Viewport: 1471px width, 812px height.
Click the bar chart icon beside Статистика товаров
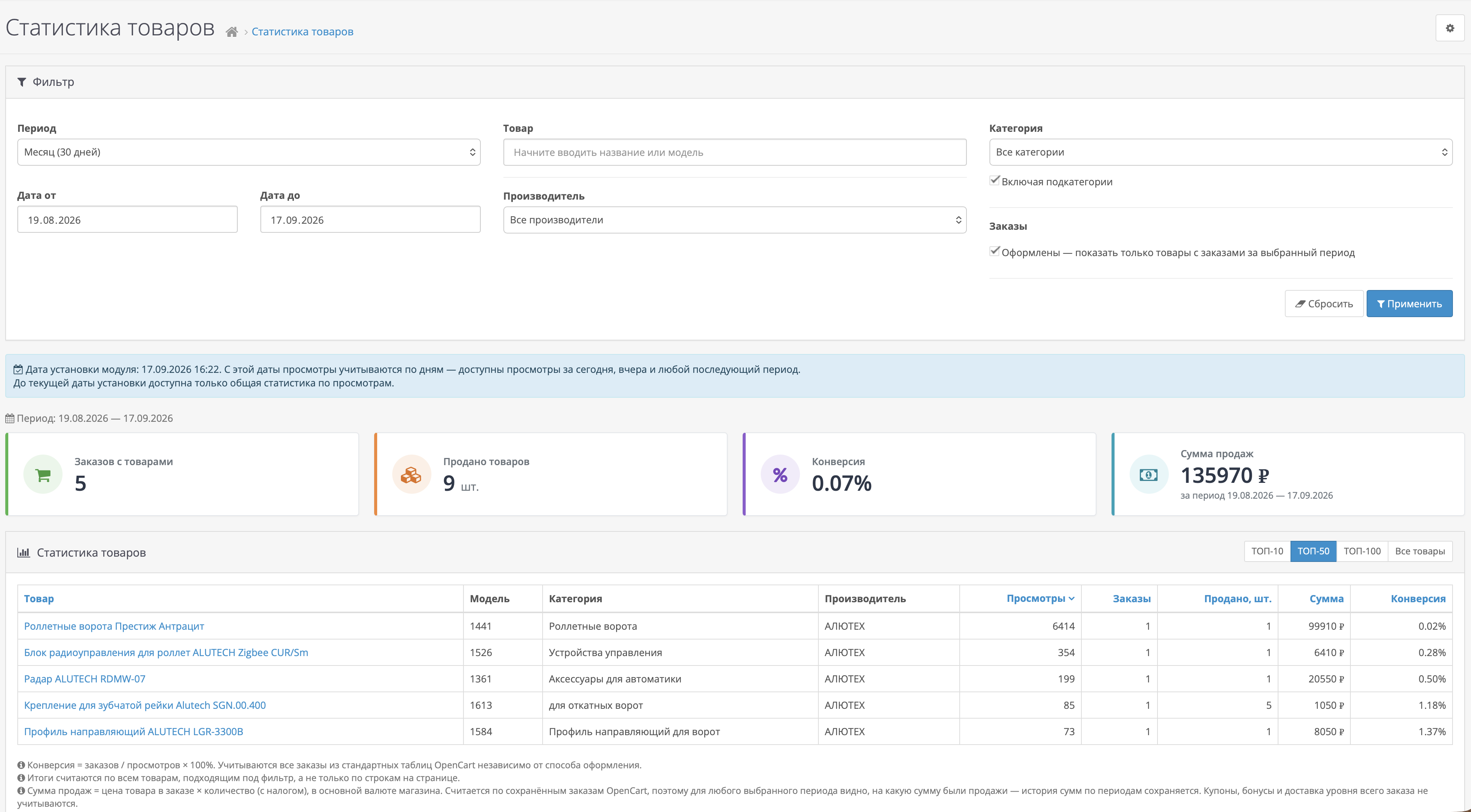[x=23, y=553]
